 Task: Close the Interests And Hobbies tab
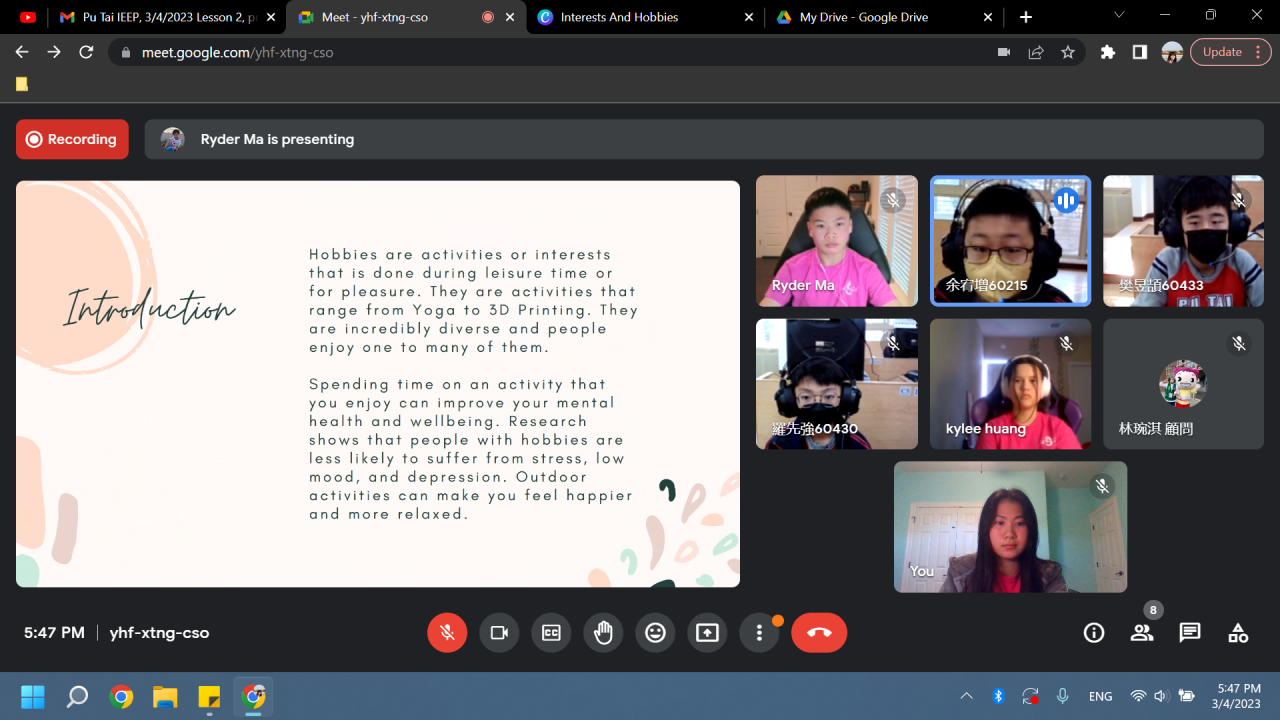(750, 17)
